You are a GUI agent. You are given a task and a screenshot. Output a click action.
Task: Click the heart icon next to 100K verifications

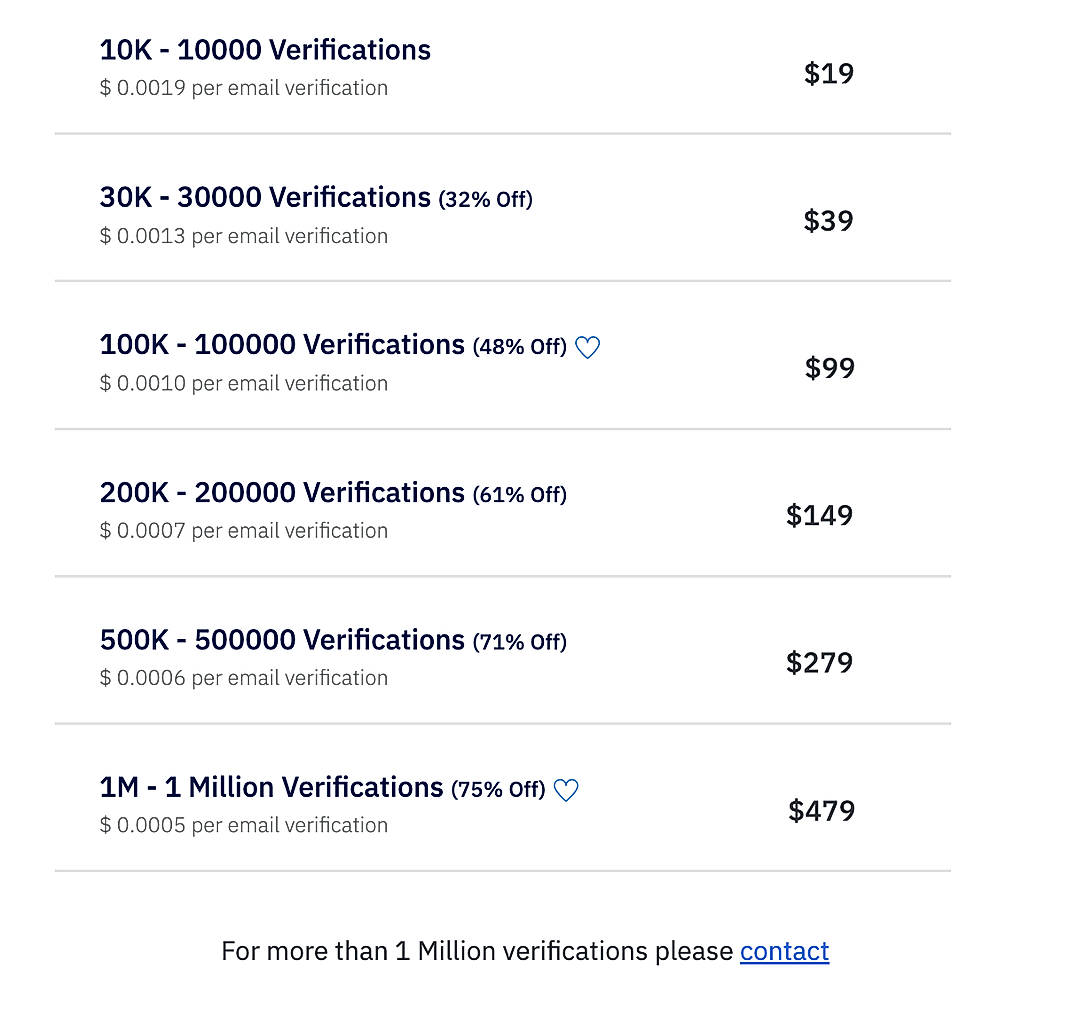coord(587,347)
